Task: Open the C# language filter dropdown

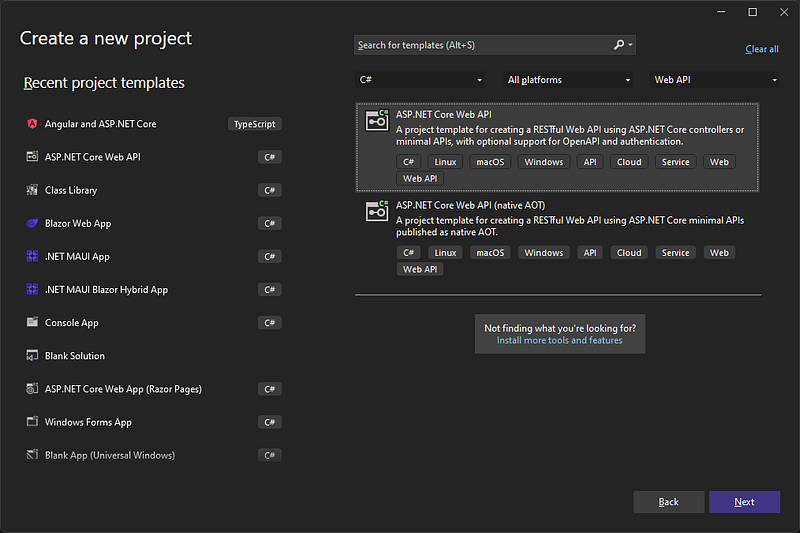Action: 420,80
